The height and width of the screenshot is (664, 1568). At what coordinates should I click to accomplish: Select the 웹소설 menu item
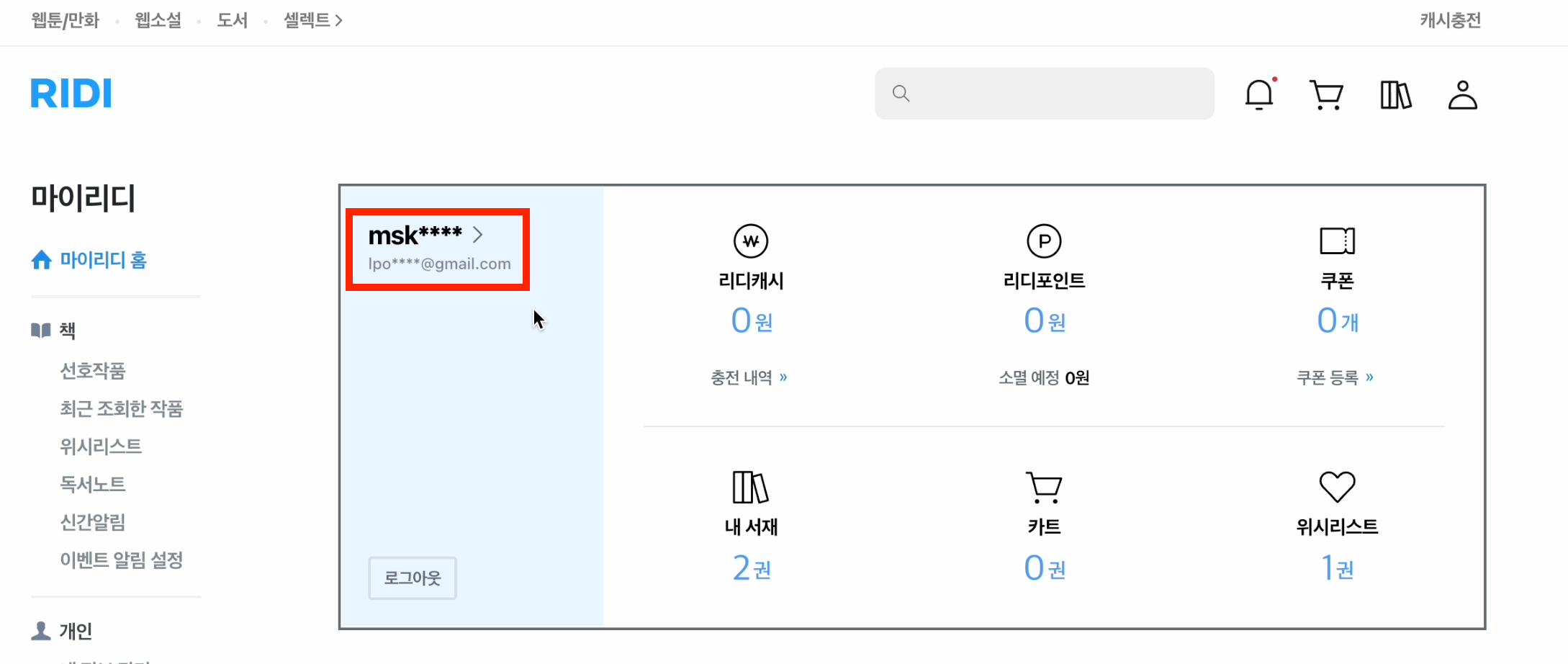(158, 20)
